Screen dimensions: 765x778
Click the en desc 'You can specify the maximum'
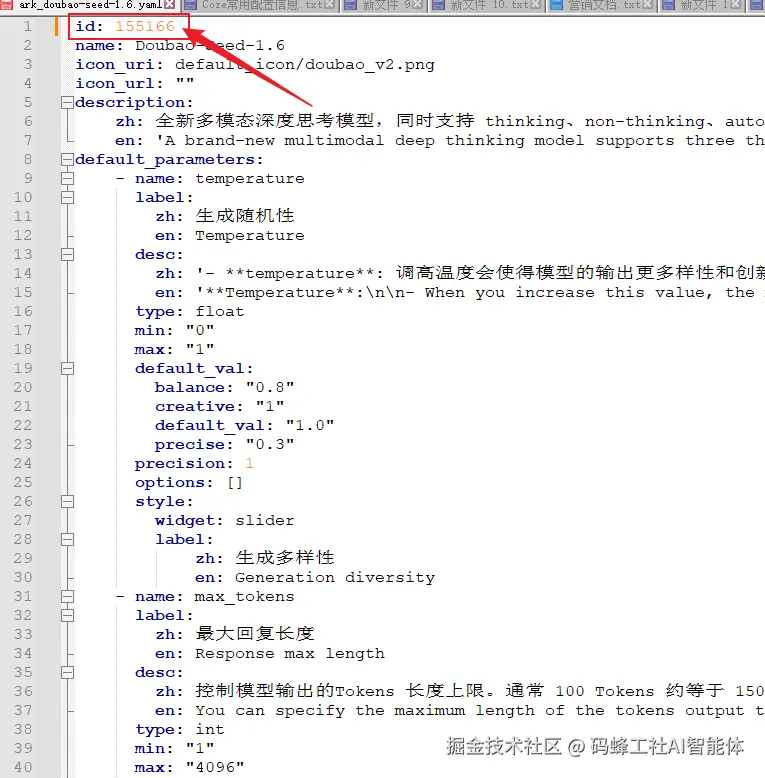coord(330,711)
